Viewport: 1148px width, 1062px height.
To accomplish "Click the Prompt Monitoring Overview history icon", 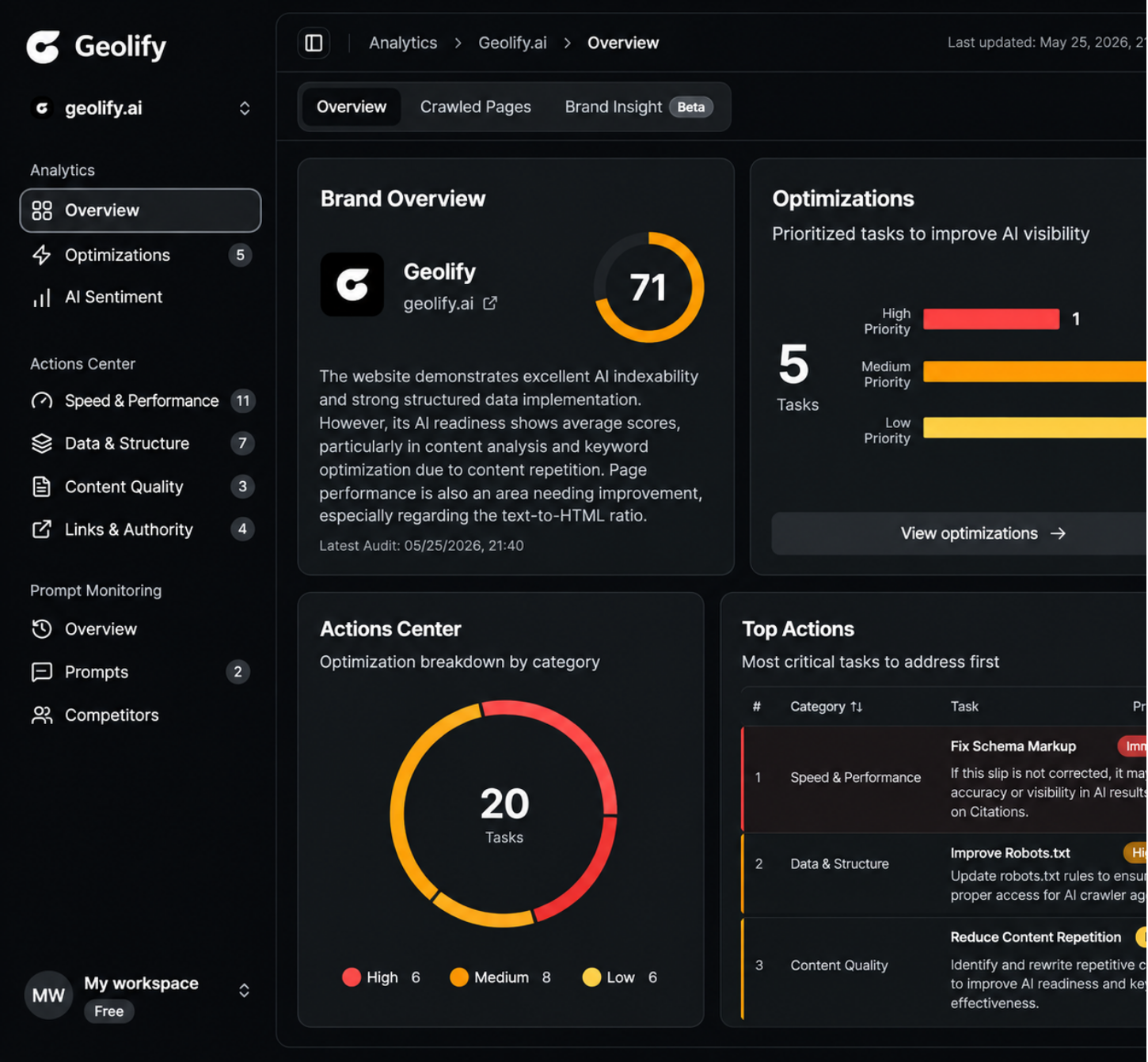I will tap(42, 629).
